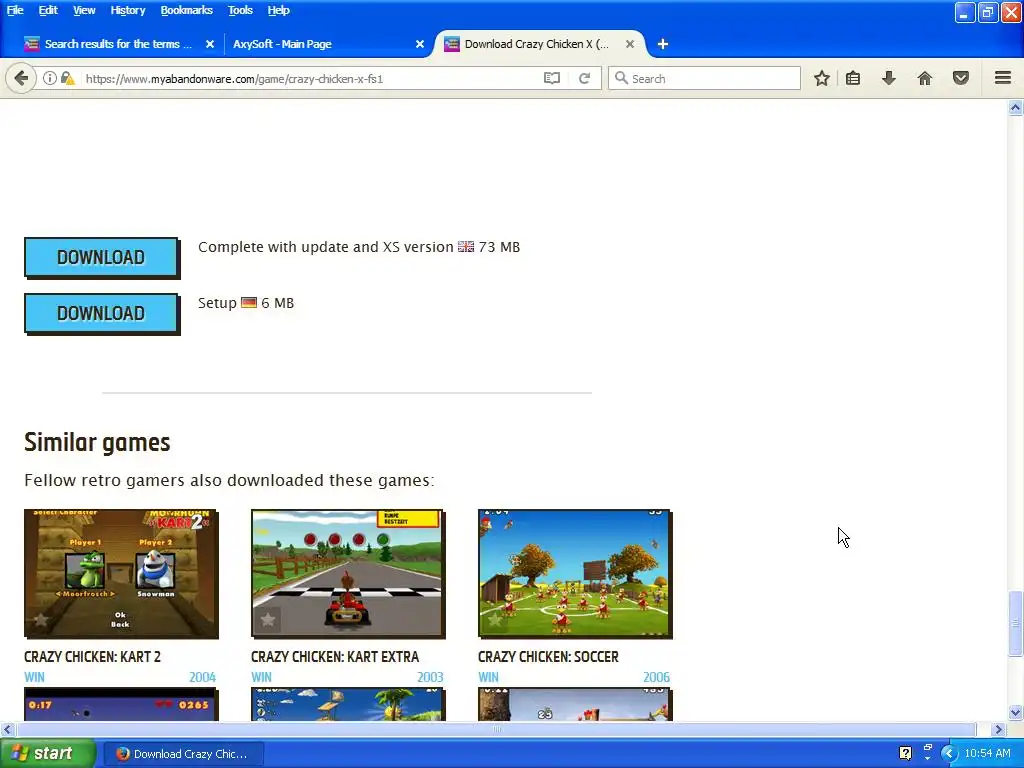Viewport: 1024px width, 768px height.
Task: Open the Help menu
Action: [278, 10]
